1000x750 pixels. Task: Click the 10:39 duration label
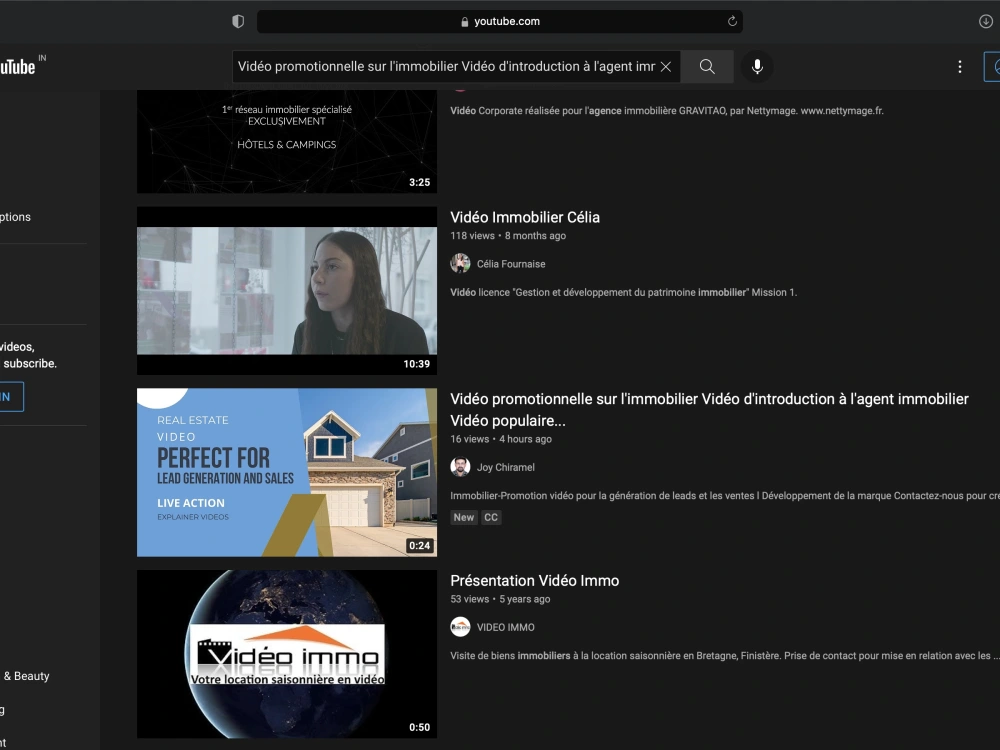[x=416, y=364]
